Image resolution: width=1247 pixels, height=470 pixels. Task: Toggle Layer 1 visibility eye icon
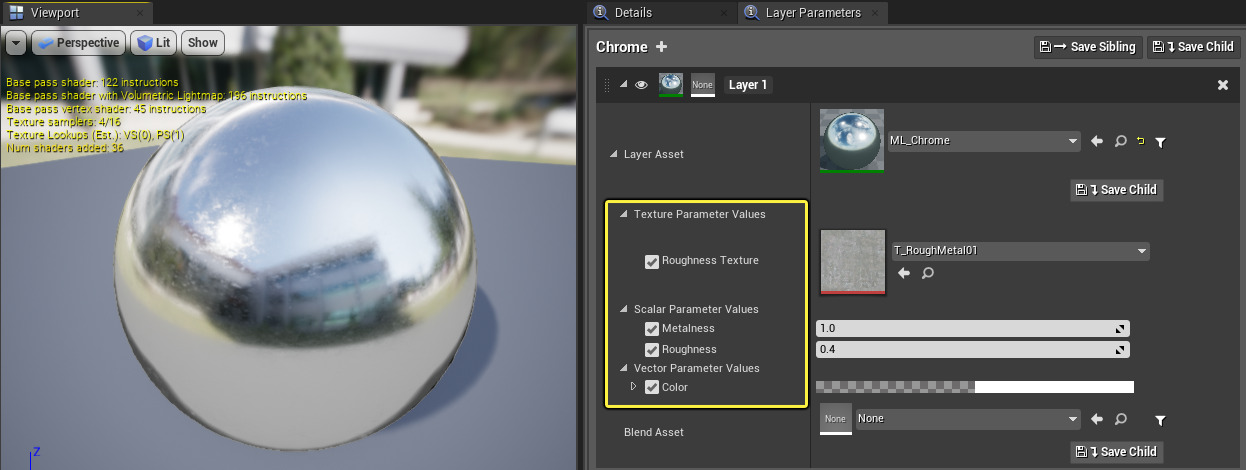(642, 86)
